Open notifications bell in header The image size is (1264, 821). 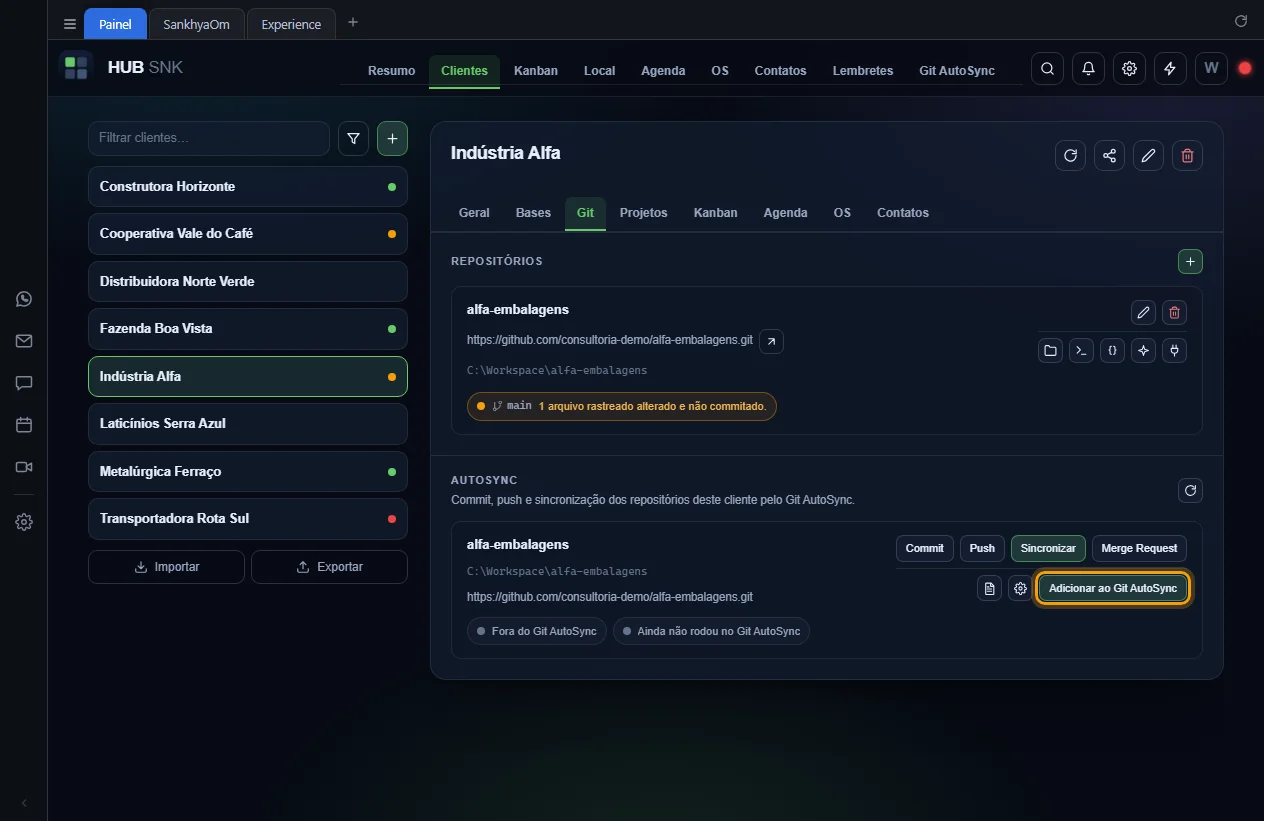tap(1088, 69)
